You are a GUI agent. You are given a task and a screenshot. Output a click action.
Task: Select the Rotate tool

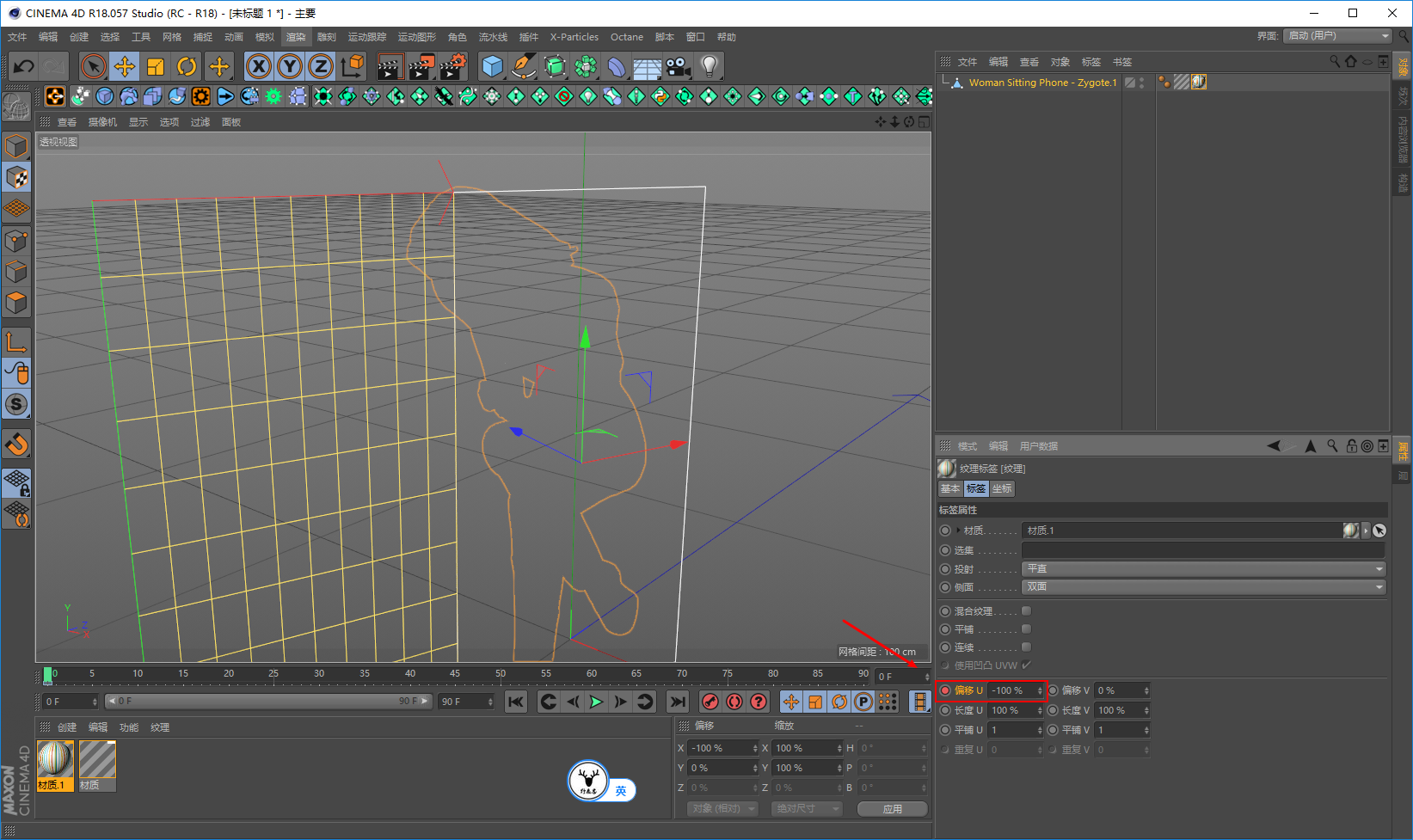click(187, 66)
